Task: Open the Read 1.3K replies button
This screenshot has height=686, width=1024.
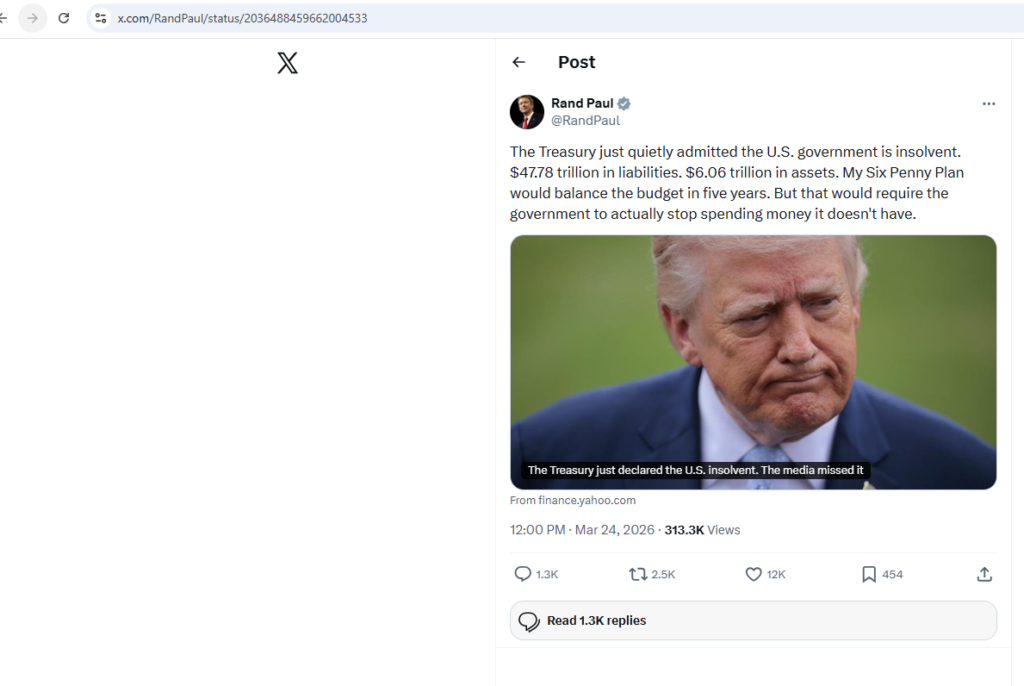Action: tap(752, 620)
